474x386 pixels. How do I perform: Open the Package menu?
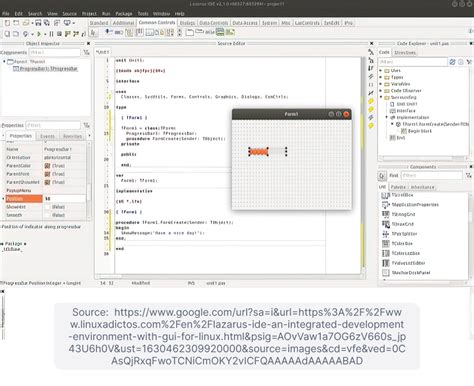[x=124, y=14]
